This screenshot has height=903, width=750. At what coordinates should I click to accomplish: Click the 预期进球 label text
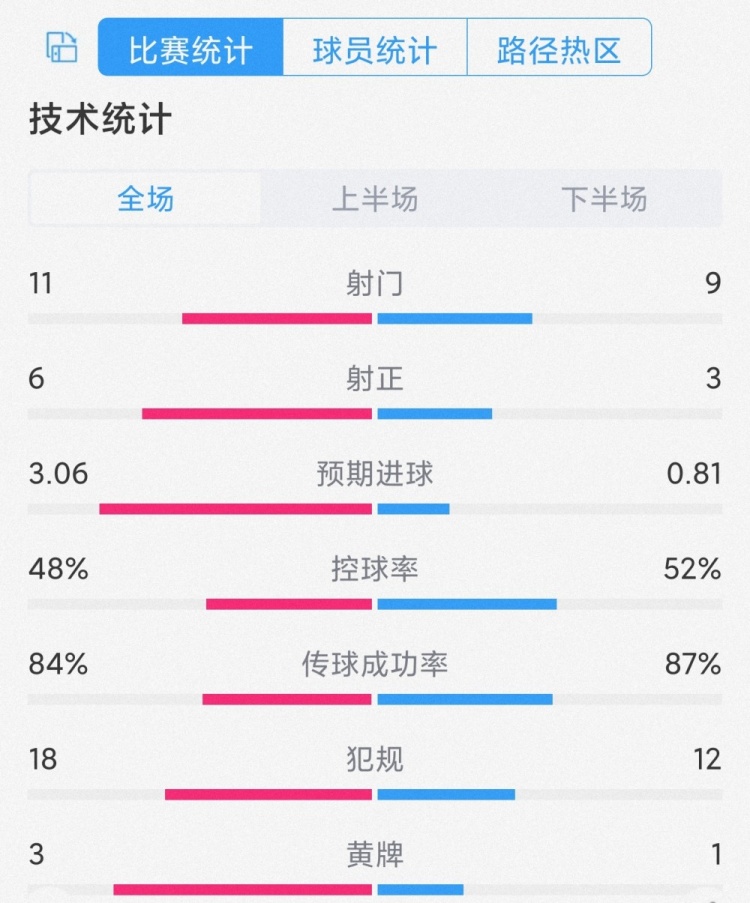(x=374, y=474)
